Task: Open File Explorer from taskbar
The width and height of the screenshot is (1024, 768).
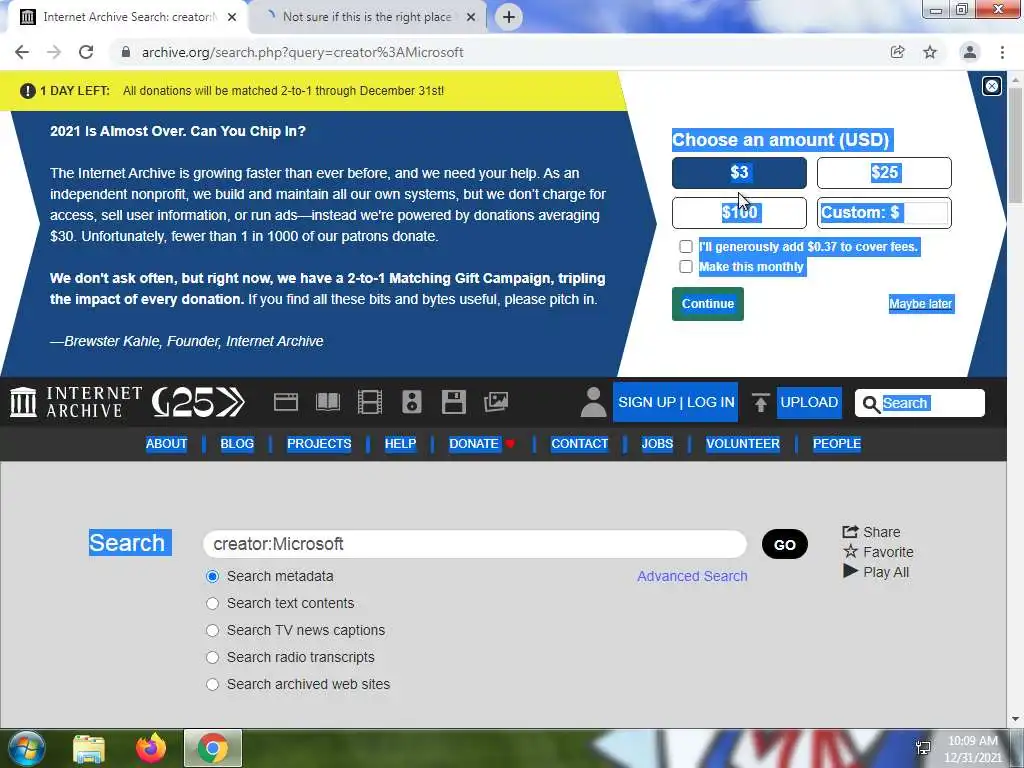Action: click(89, 748)
